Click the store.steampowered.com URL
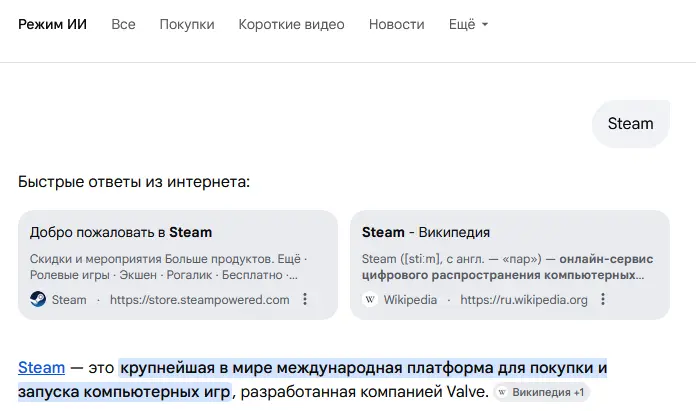 [199, 299]
